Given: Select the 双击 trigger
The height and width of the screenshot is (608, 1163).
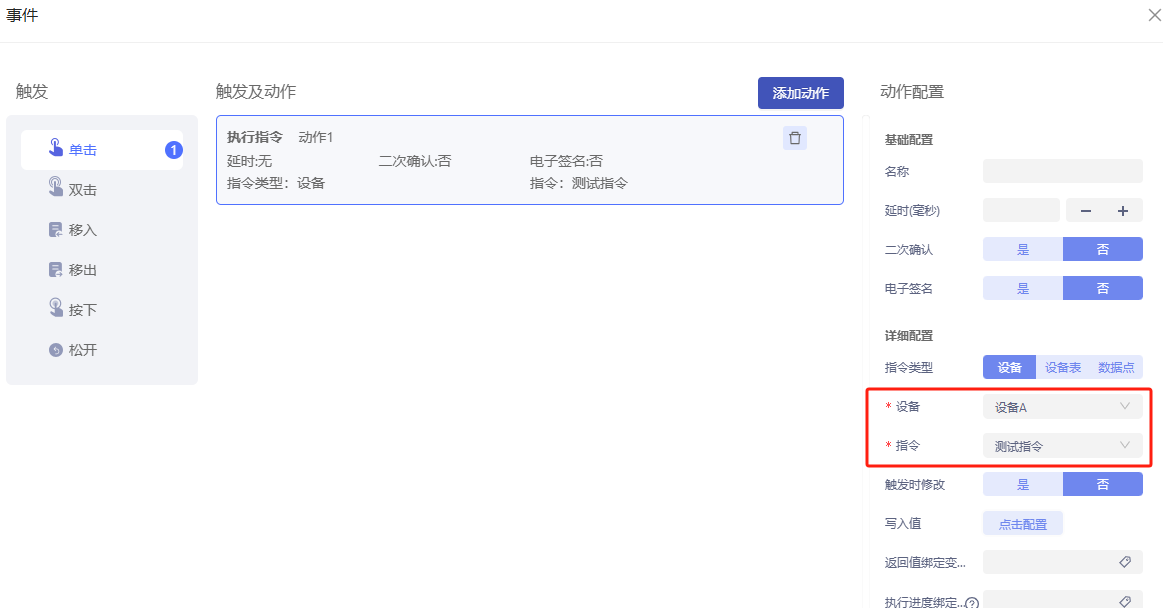Looking at the screenshot, I should point(102,190).
